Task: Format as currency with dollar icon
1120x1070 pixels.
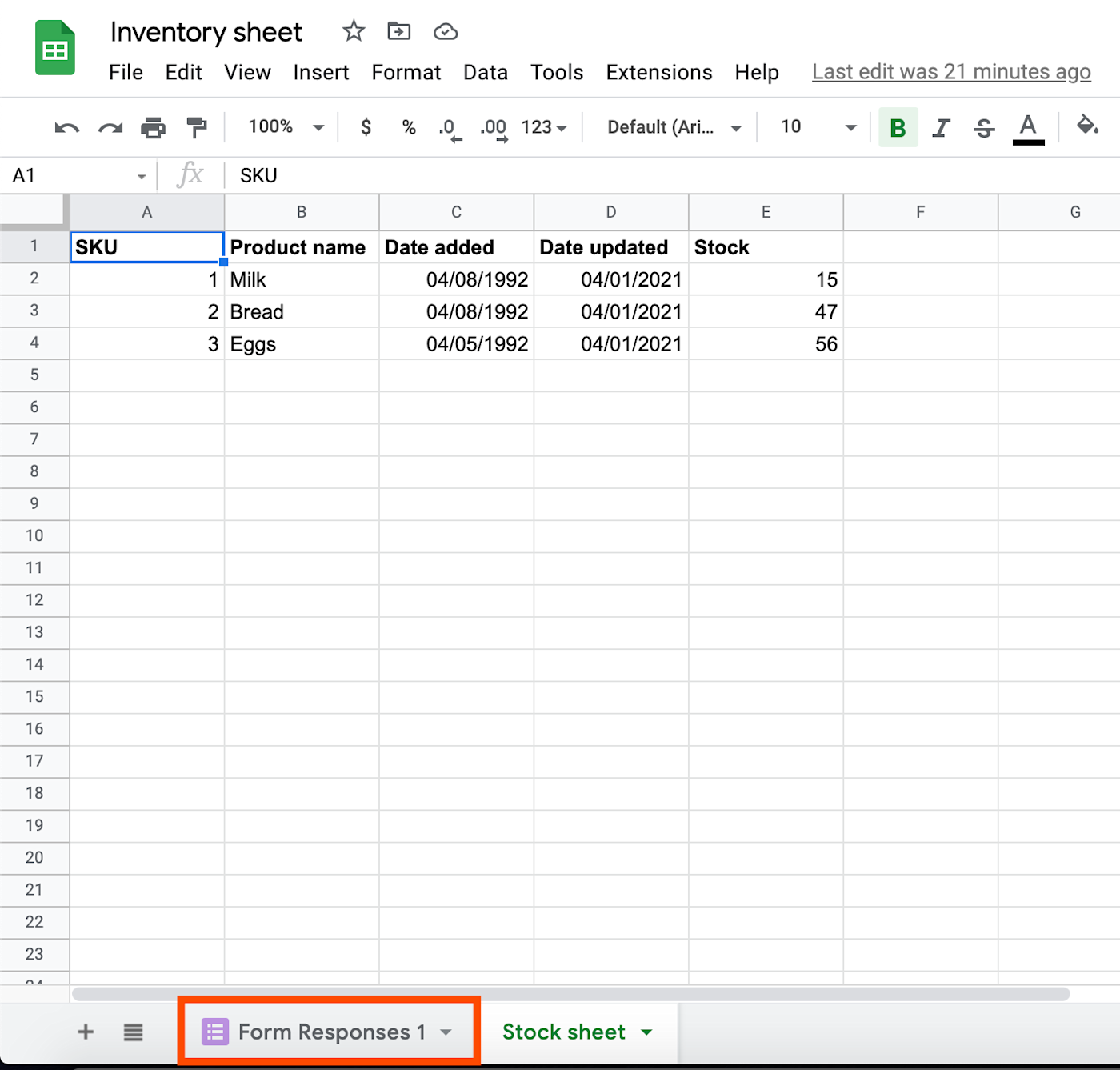Action: tap(366, 127)
